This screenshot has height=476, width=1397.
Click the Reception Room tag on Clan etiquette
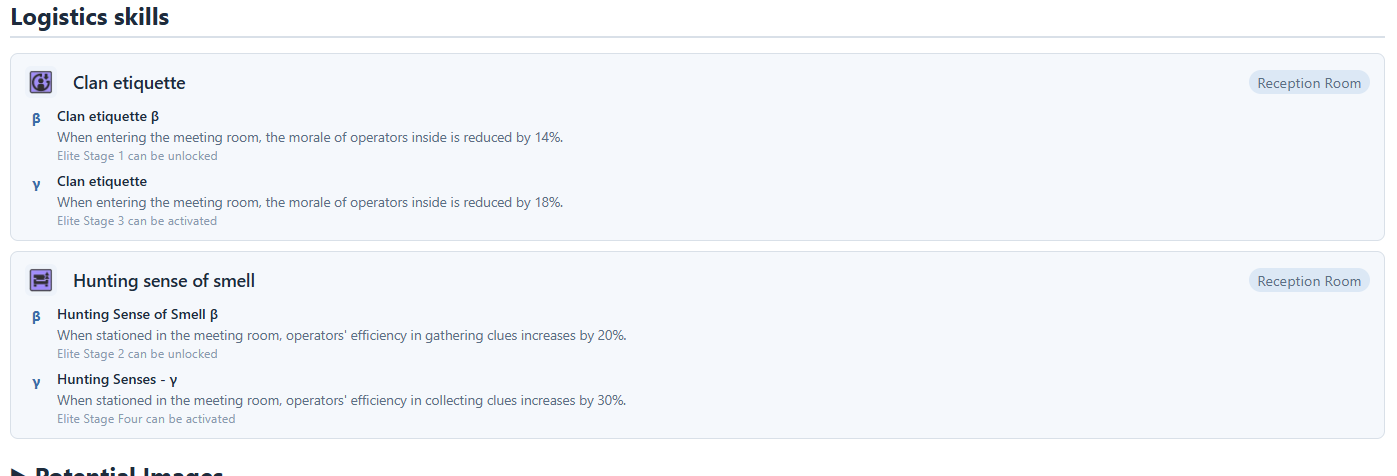pyautogui.click(x=1308, y=83)
